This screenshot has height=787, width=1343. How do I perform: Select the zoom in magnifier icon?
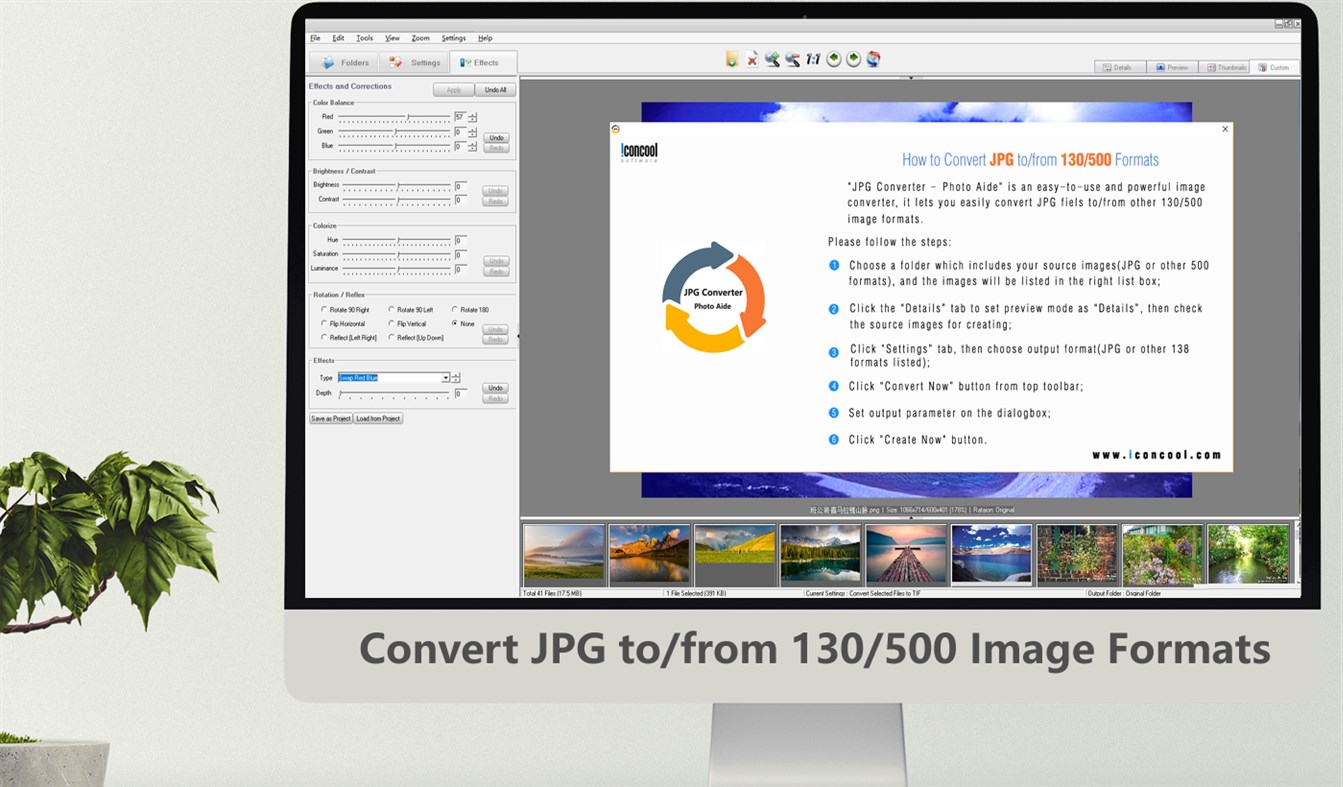[772, 59]
